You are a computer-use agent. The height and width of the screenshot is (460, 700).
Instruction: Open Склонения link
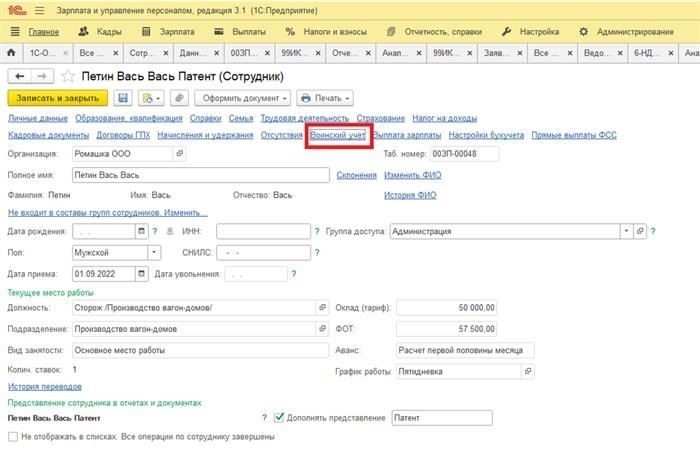(356, 175)
